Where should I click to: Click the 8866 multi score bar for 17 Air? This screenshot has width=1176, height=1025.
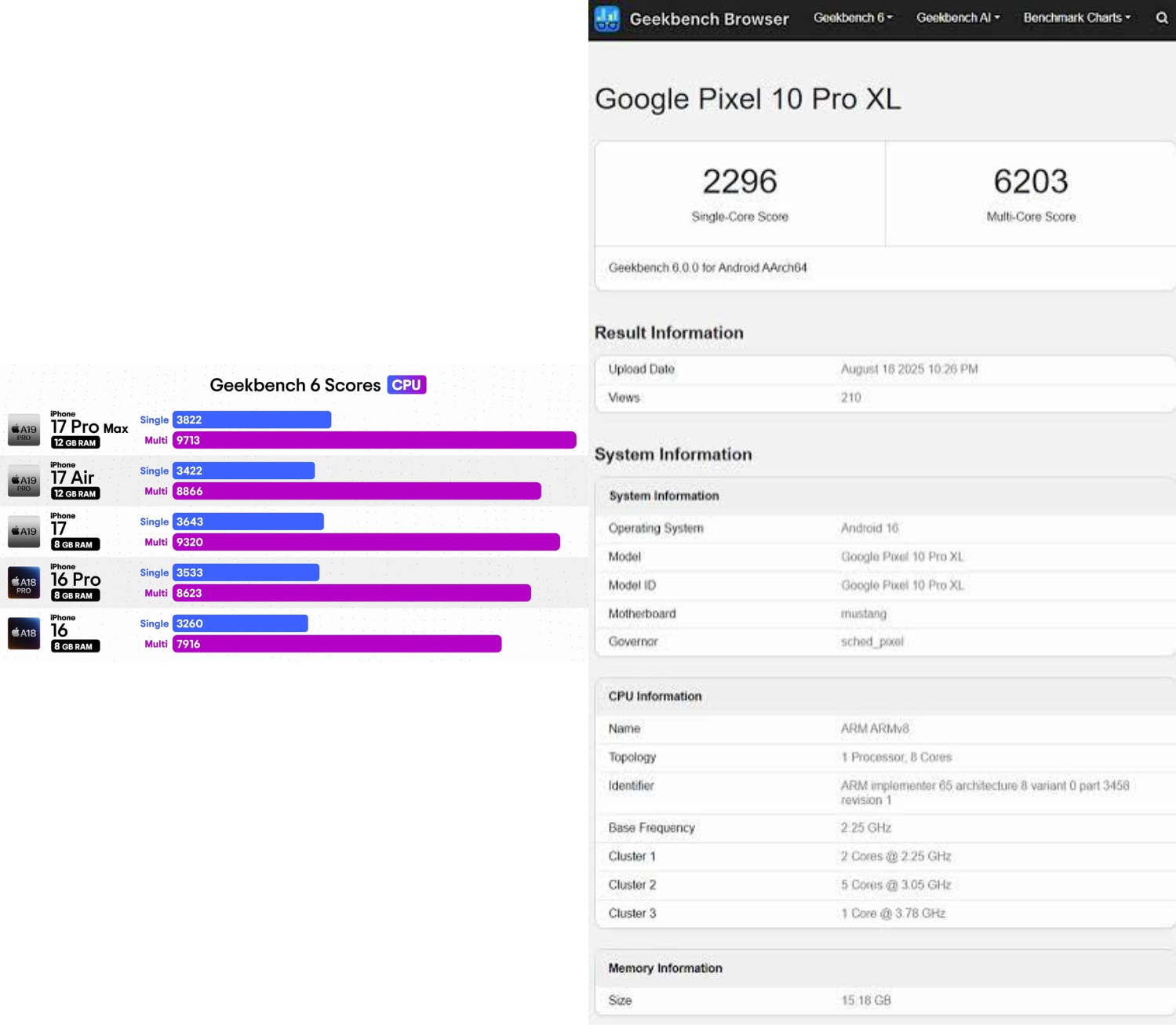pyautogui.click(x=357, y=491)
